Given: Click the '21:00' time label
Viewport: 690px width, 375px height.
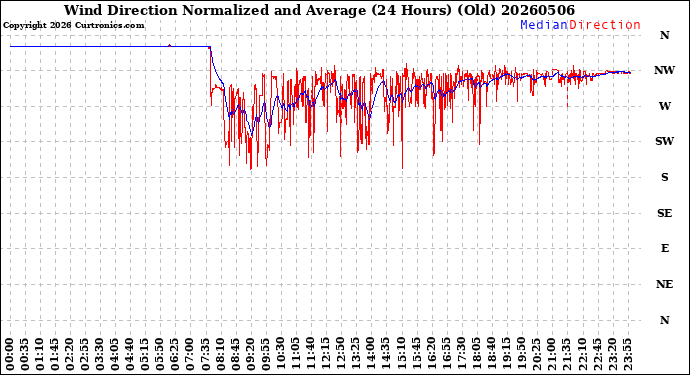Looking at the screenshot, I should tap(552, 355).
